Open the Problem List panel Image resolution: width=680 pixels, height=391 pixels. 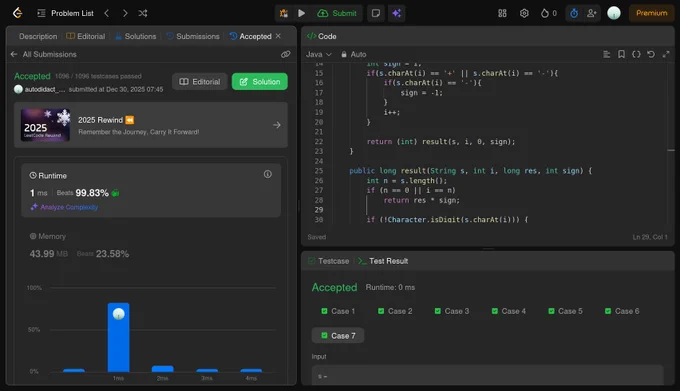coord(65,13)
